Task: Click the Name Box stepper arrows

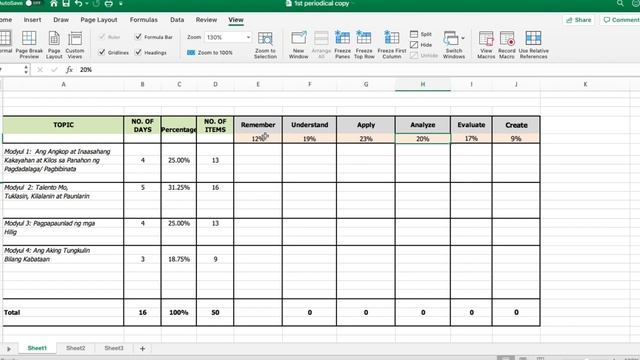Action: [26, 70]
